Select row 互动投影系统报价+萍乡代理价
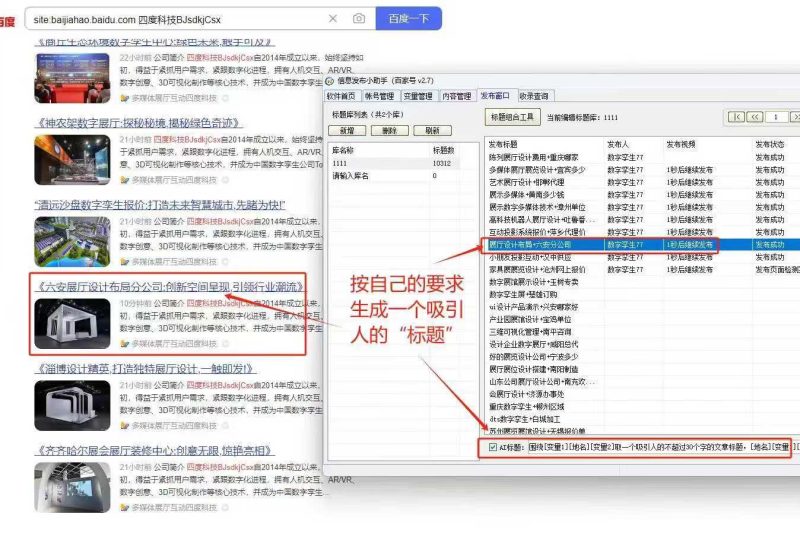The width and height of the screenshot is (800, 533). tap(643, 232)
